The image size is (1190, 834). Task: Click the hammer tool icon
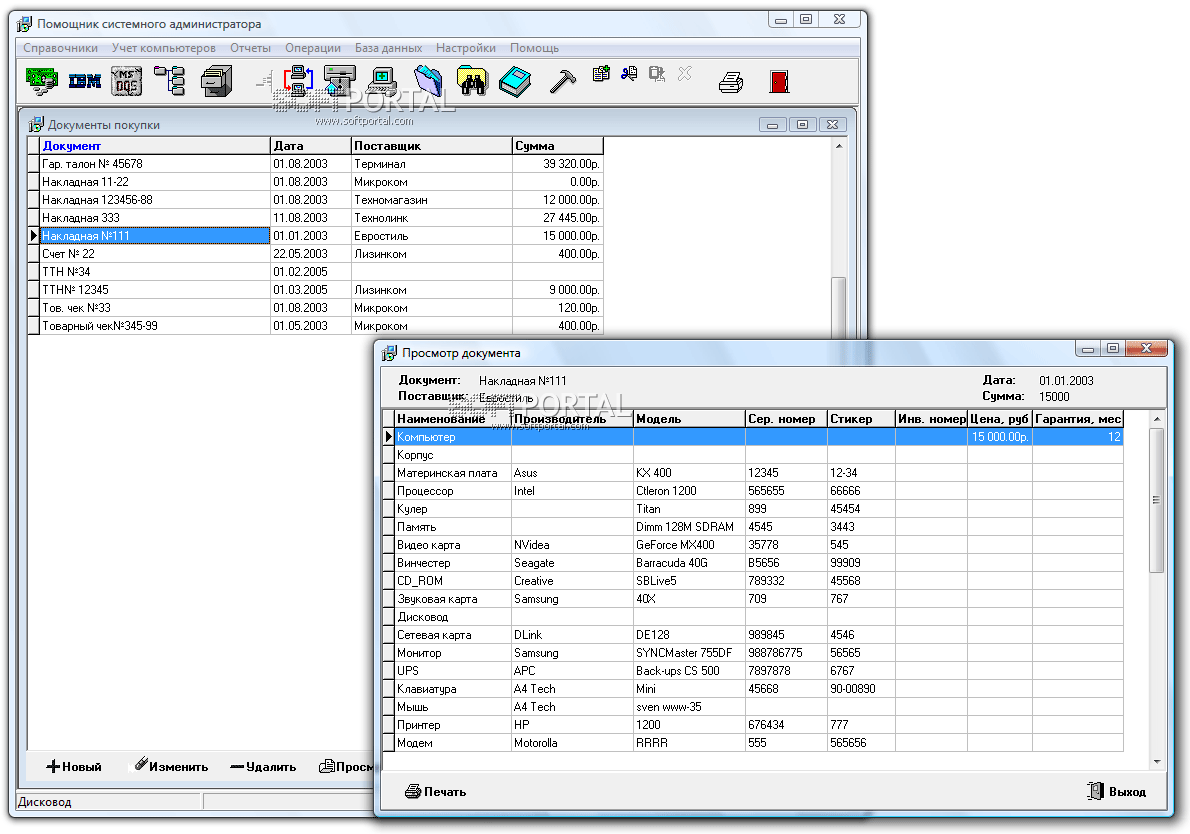click(x=563, y=81)
